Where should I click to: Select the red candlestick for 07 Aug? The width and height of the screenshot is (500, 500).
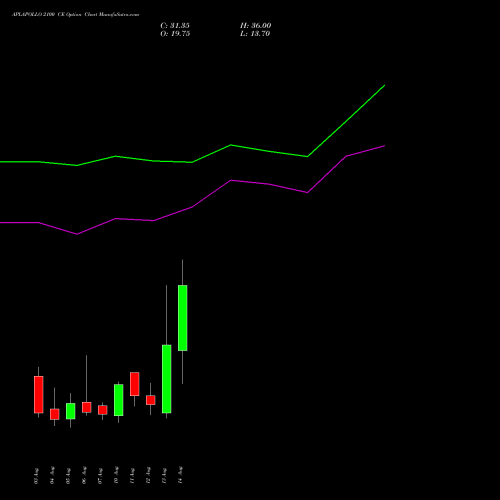point(103,410)
